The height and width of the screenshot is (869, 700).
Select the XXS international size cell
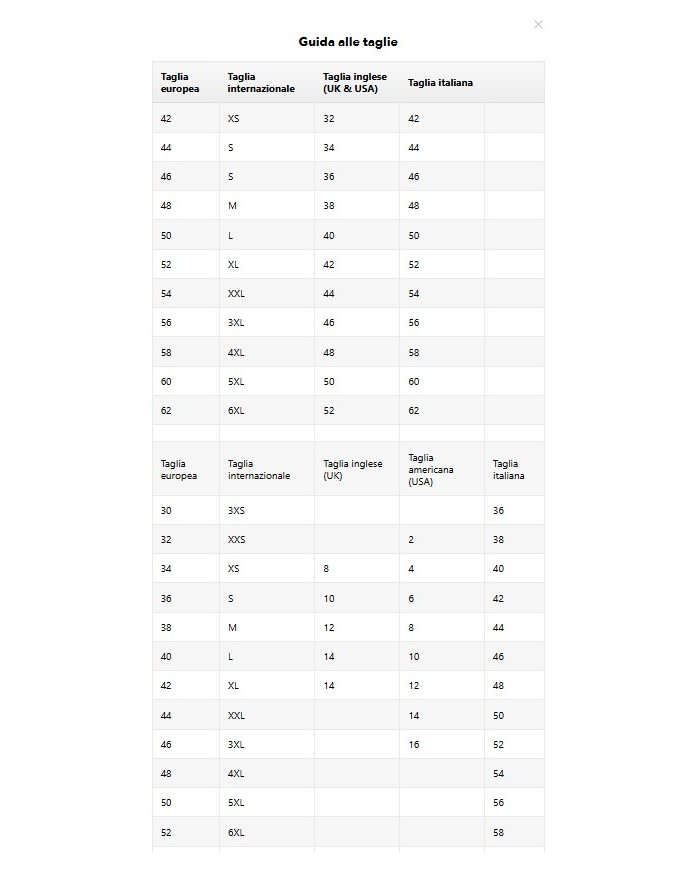click(236, 540)
